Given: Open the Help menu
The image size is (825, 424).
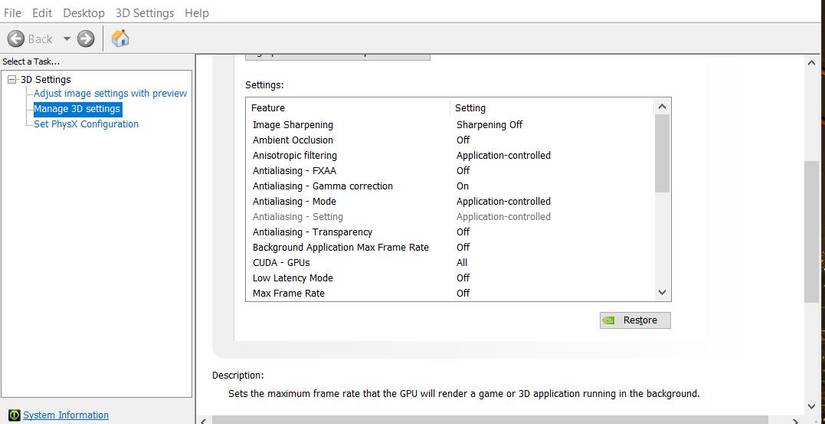Looking at the screenshot, I should 197,13.
